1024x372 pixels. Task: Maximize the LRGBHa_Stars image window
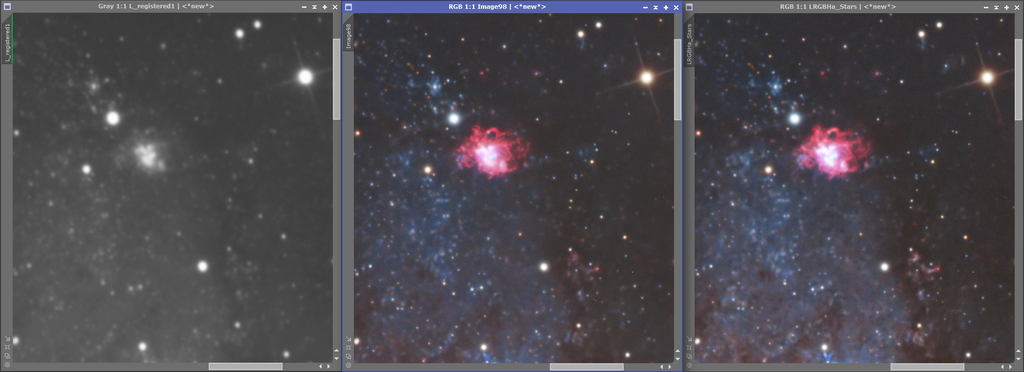point(1006,7)
